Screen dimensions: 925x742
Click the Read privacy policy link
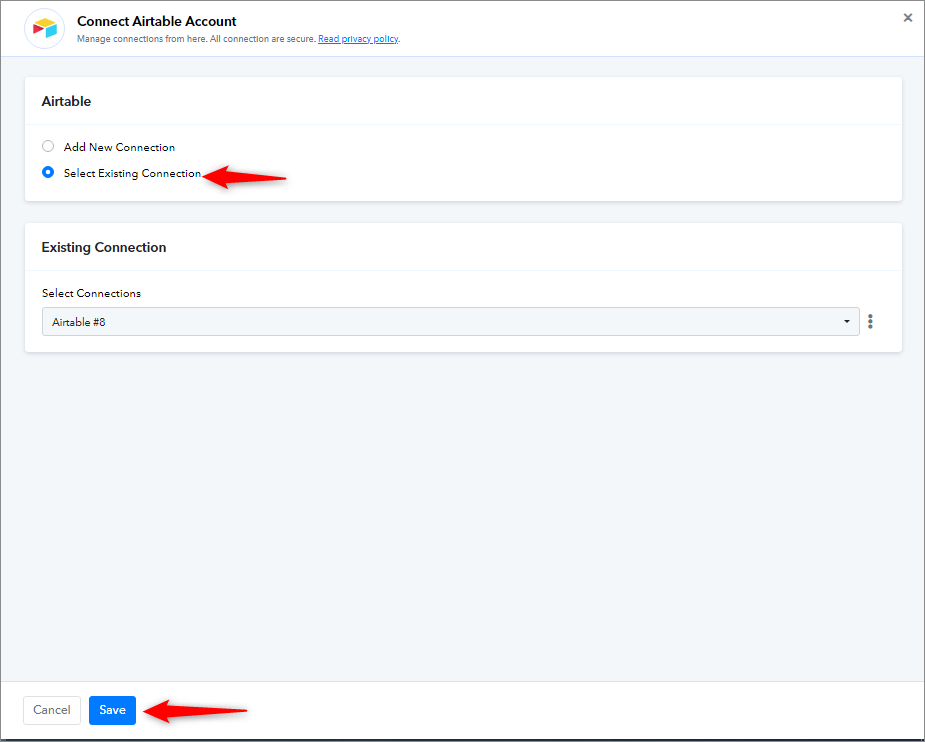click(358, 39)
